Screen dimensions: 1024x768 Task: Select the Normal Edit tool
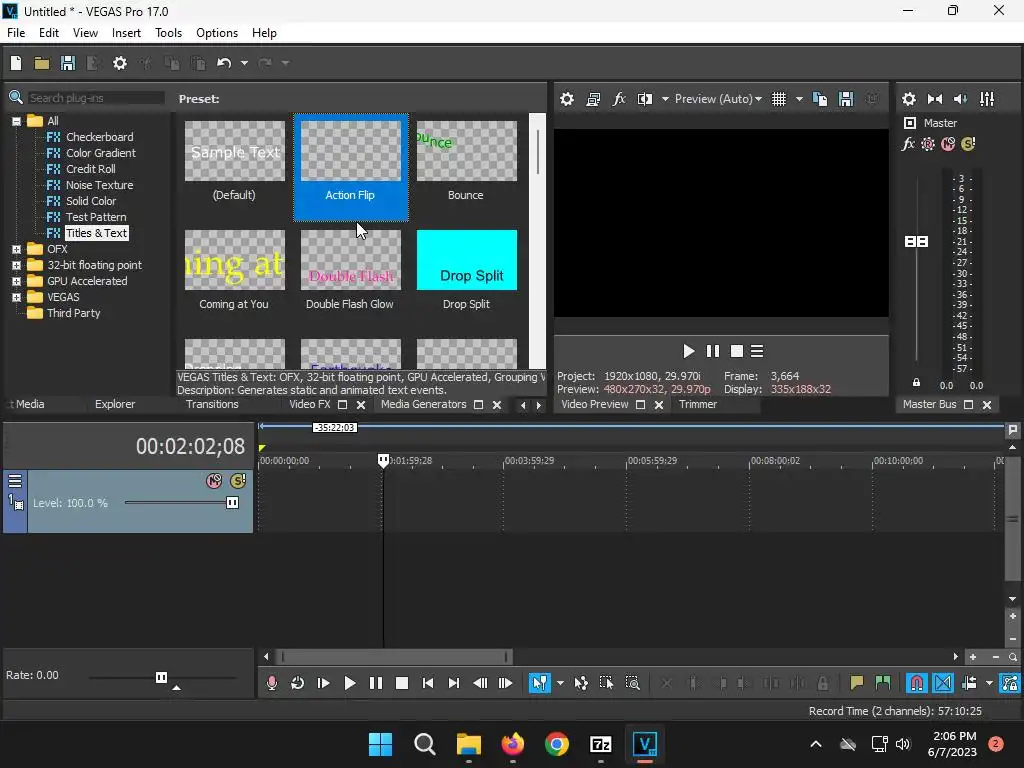click(539, 683)
